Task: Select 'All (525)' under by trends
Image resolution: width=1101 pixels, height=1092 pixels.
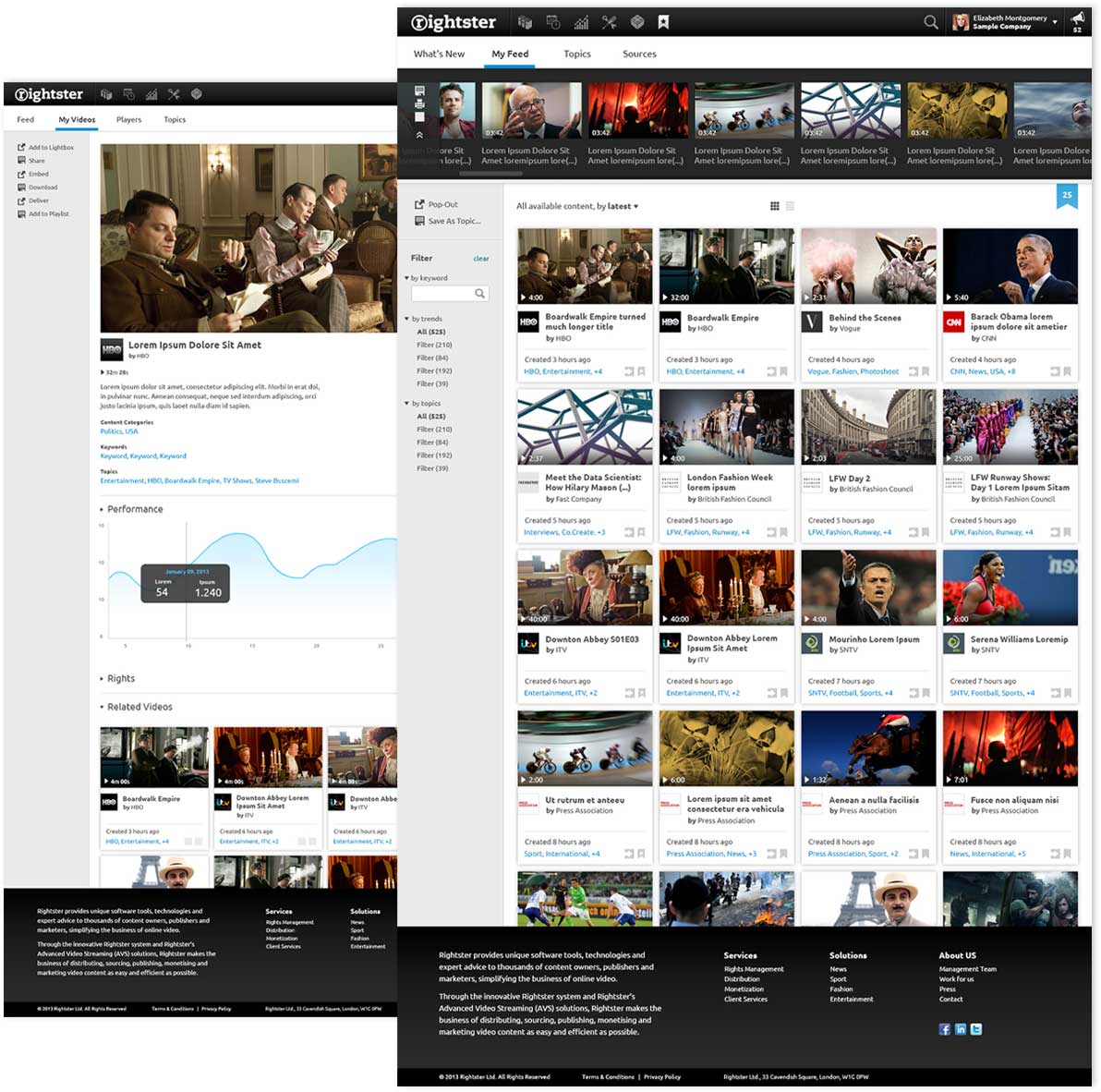Action: (431, 332)
